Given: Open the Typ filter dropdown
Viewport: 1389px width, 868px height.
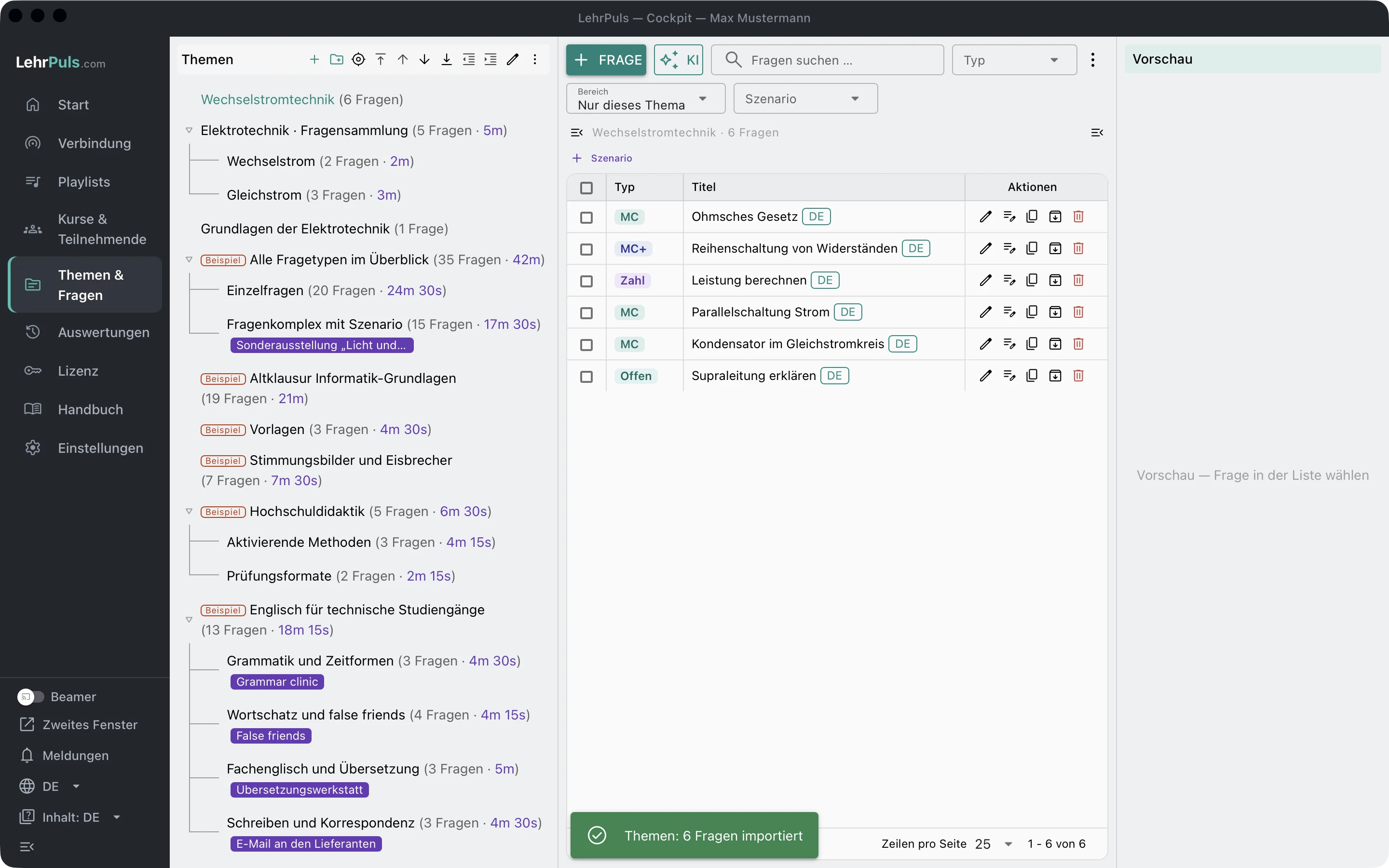Looking at the screenshot, I should pyautogui.click(x=1014, y=60).
